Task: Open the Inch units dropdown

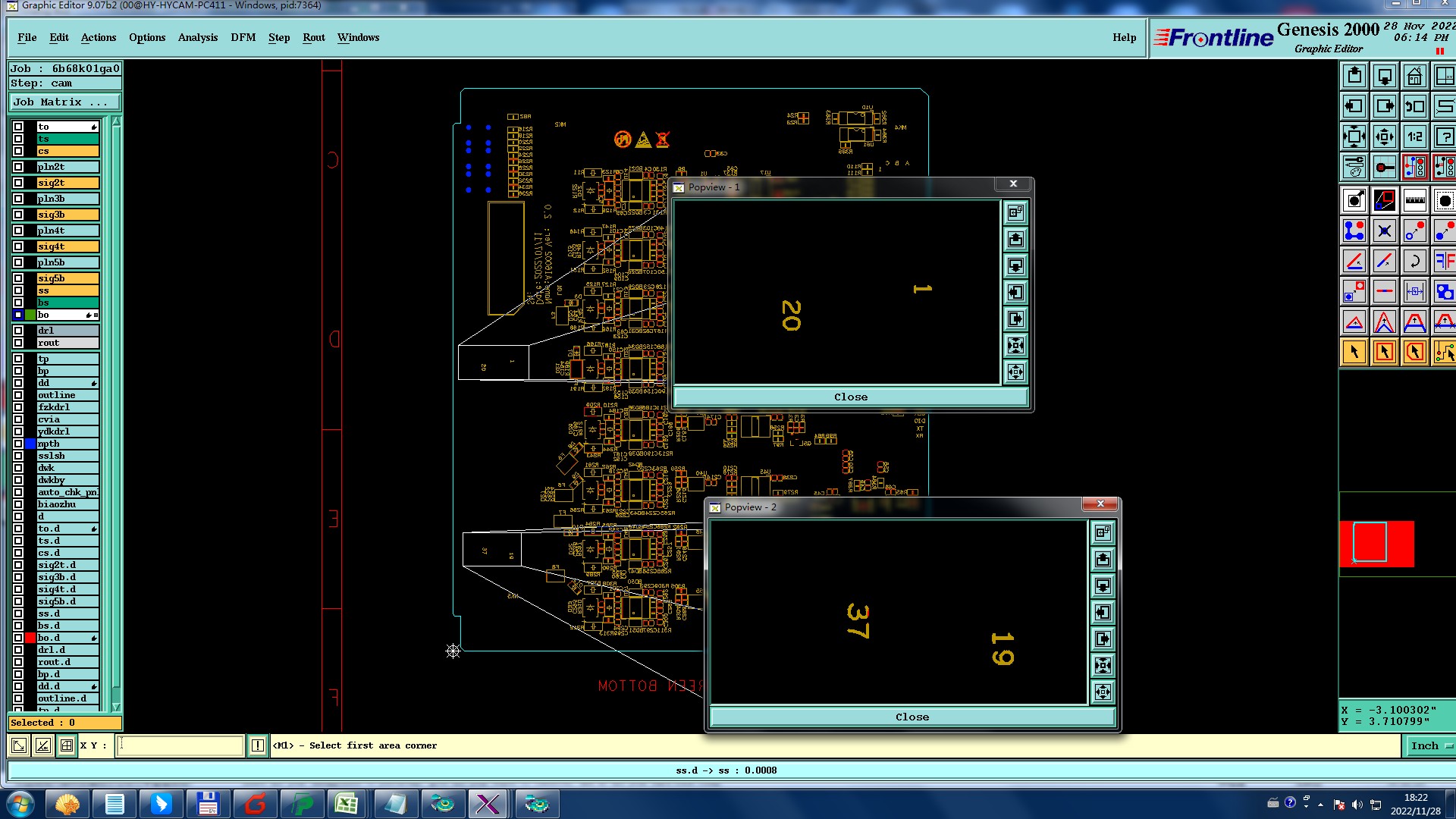Action: click(1430, 746)
